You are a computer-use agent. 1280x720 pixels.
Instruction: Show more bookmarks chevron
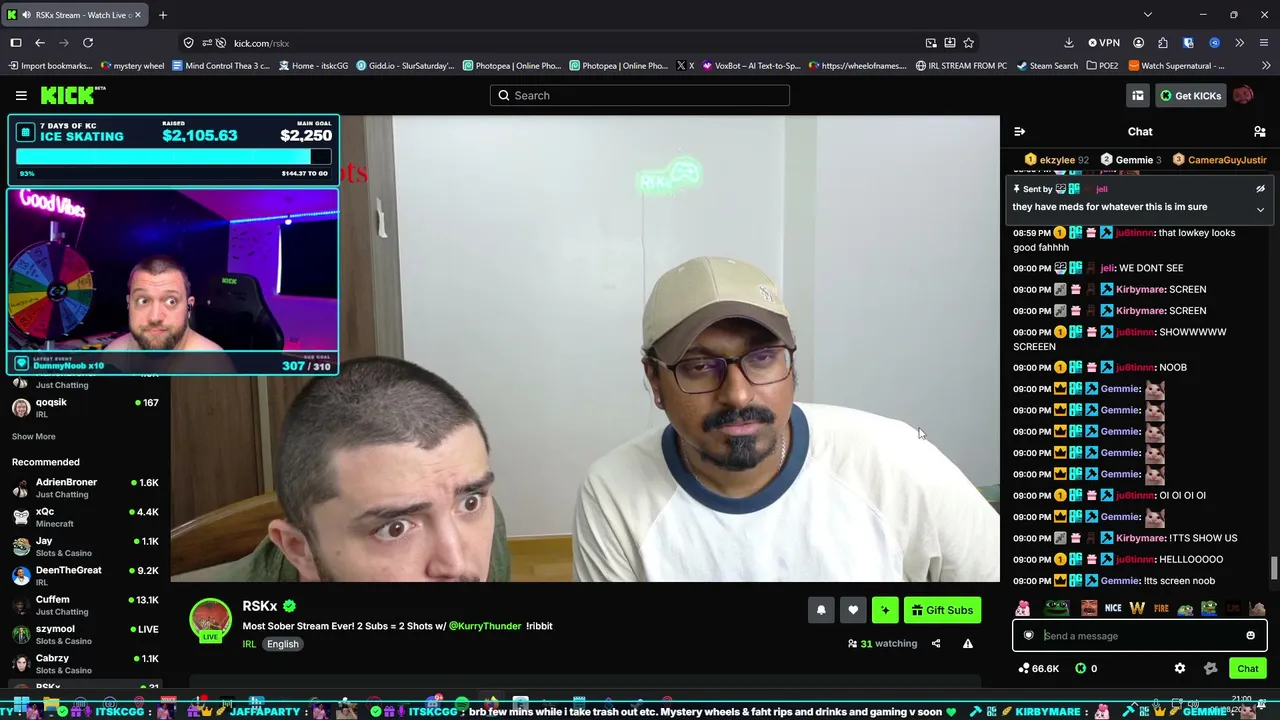tap(1265, 66)
